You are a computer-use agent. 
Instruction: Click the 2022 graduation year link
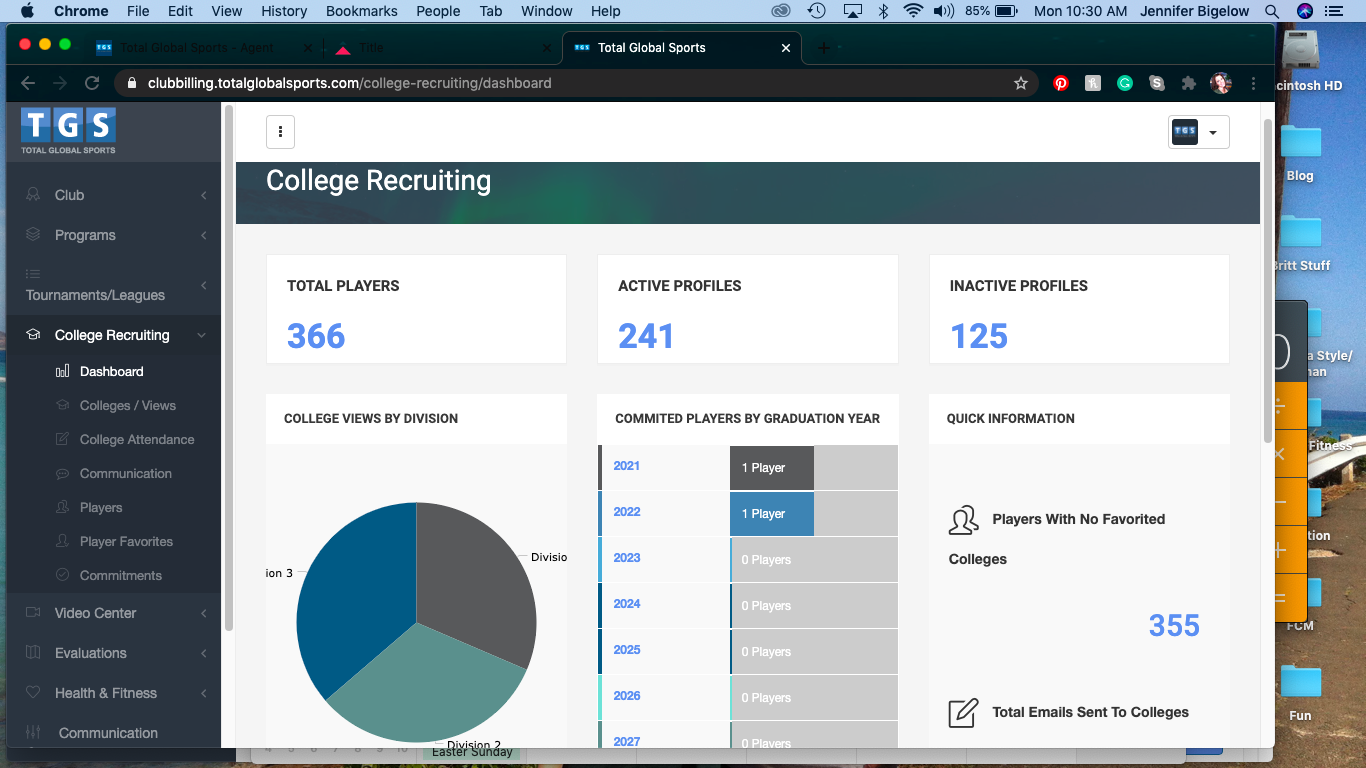627,512
